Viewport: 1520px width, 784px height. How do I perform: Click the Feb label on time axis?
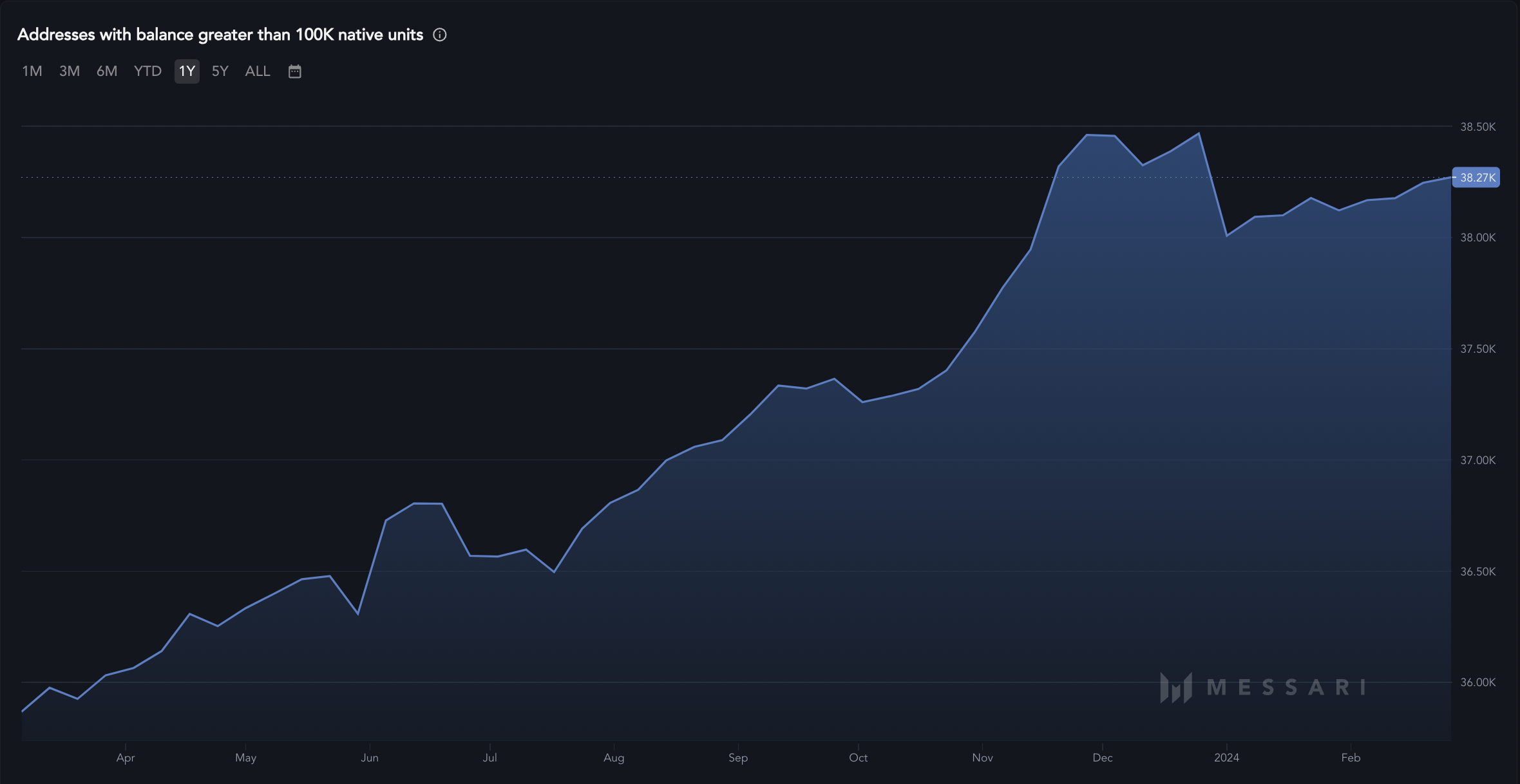click(x=1351, y=758)
